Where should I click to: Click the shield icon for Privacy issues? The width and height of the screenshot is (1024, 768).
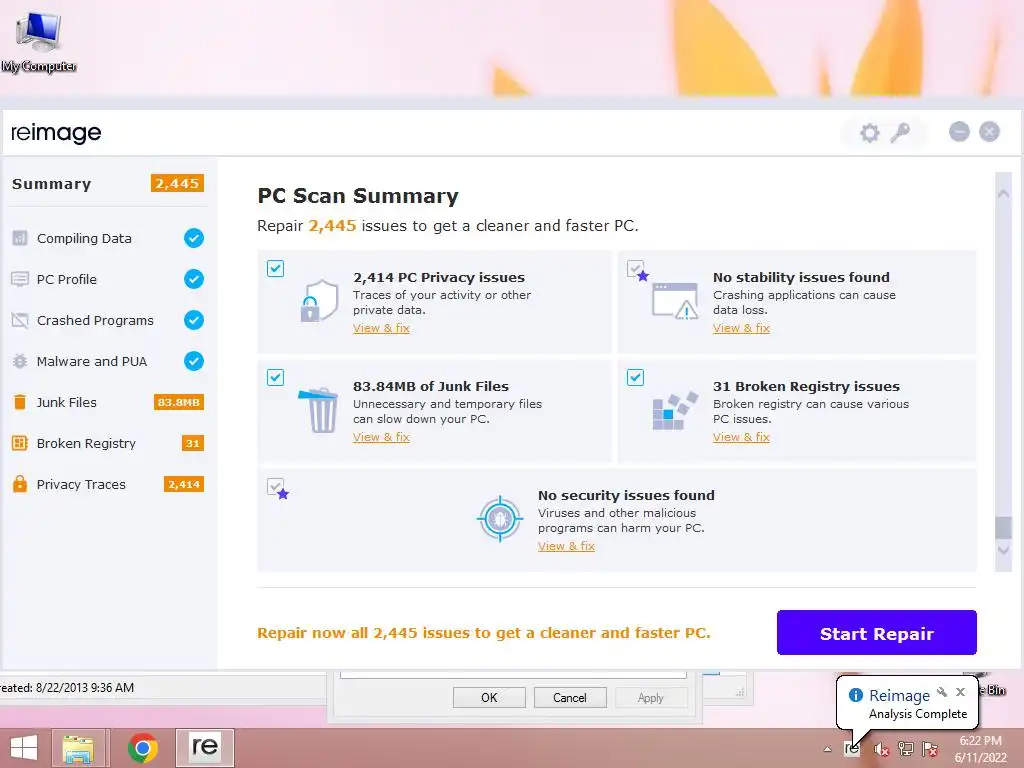[319, 300]
